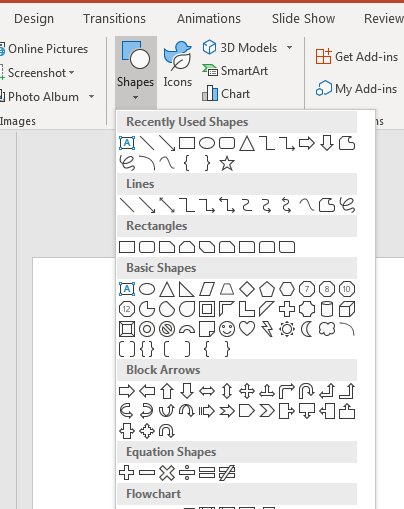
Task: Pick the equals equation shape
Action: [207, 473]
